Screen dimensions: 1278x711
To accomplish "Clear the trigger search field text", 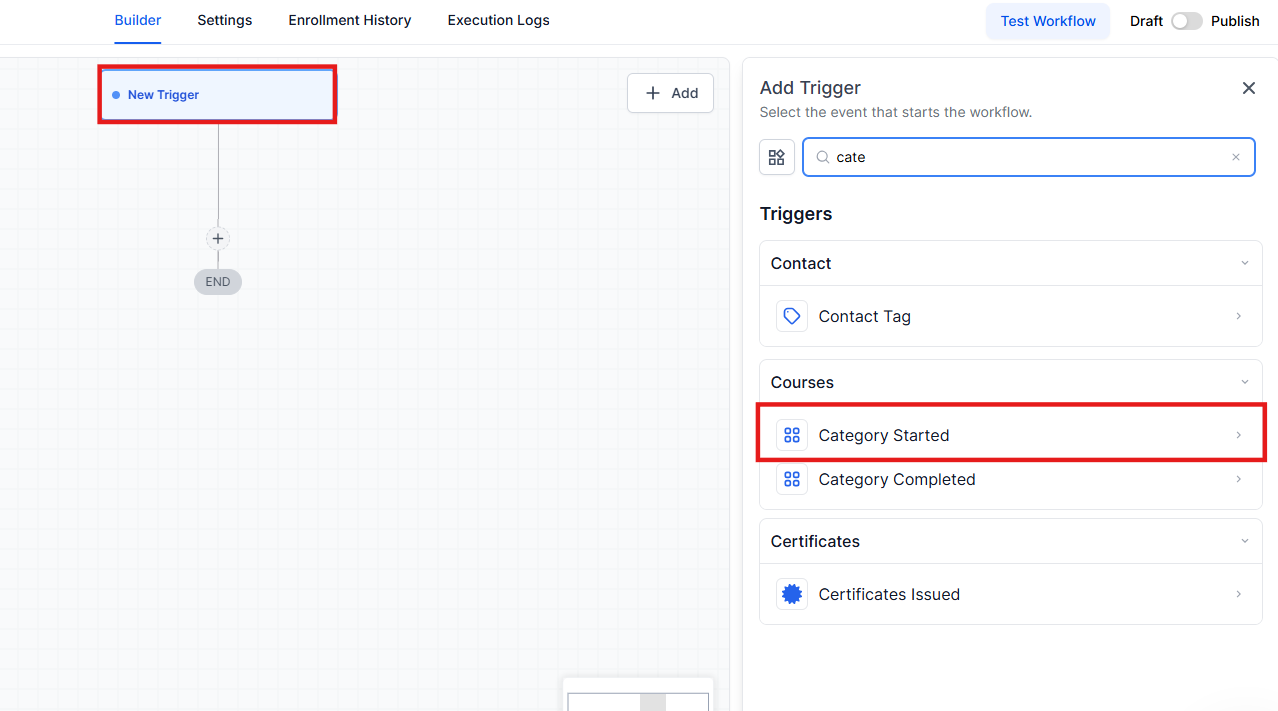I will tap(1236, 157).
